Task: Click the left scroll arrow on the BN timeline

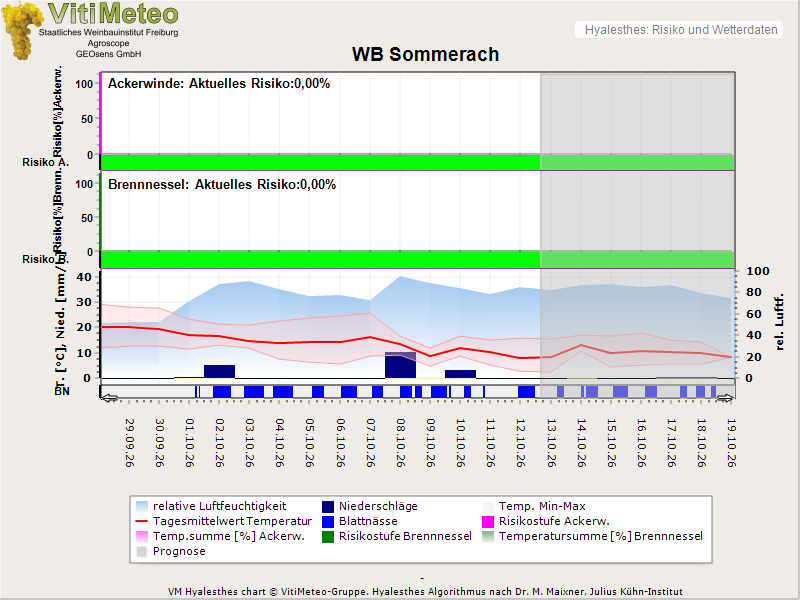Action: coord(110,397)
